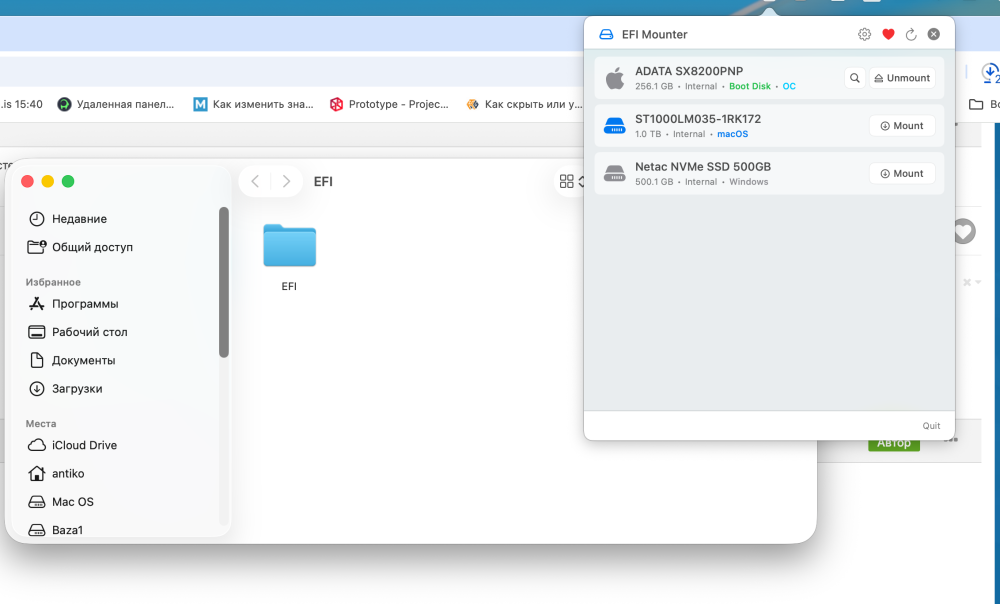Select the ST1000LM035-1RK172 disk name
This screenshot has width=1000, height=604.
698,119
